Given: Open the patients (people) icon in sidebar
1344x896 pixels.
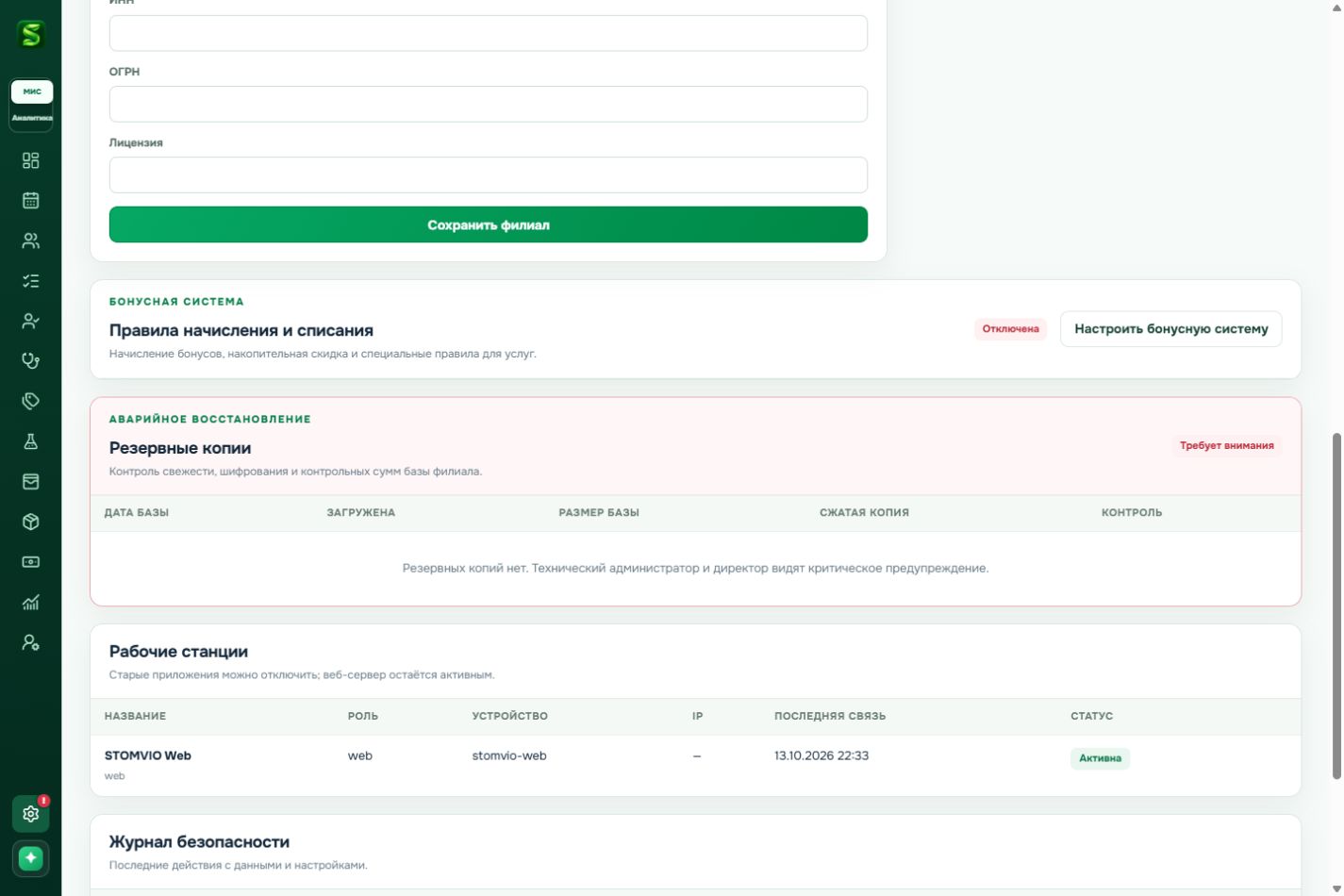Looking at the screenshot, I should point(31,241).
